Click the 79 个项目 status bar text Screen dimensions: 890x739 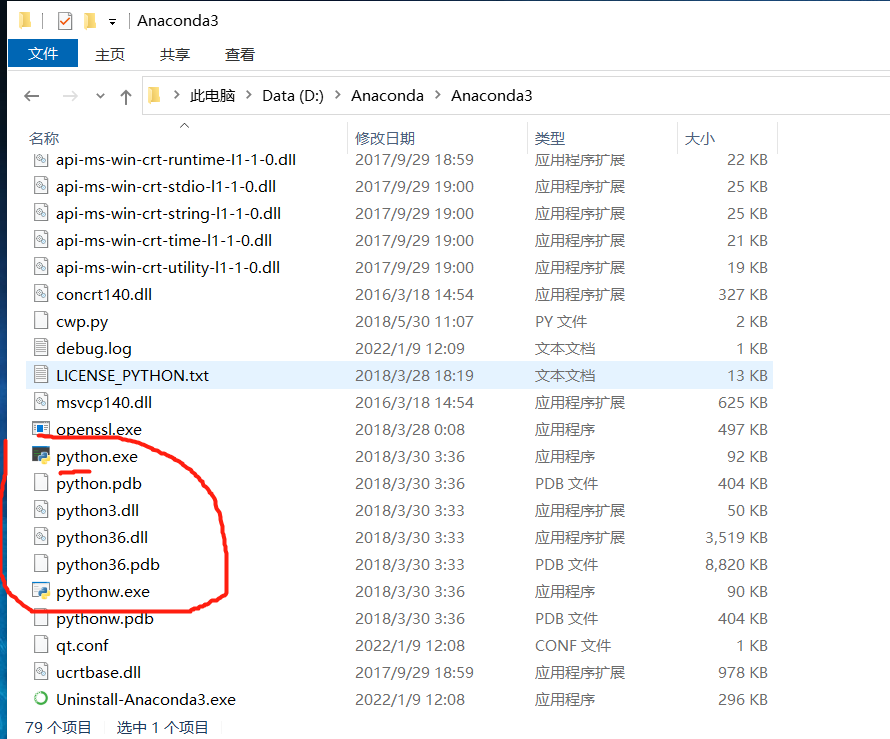58,727
